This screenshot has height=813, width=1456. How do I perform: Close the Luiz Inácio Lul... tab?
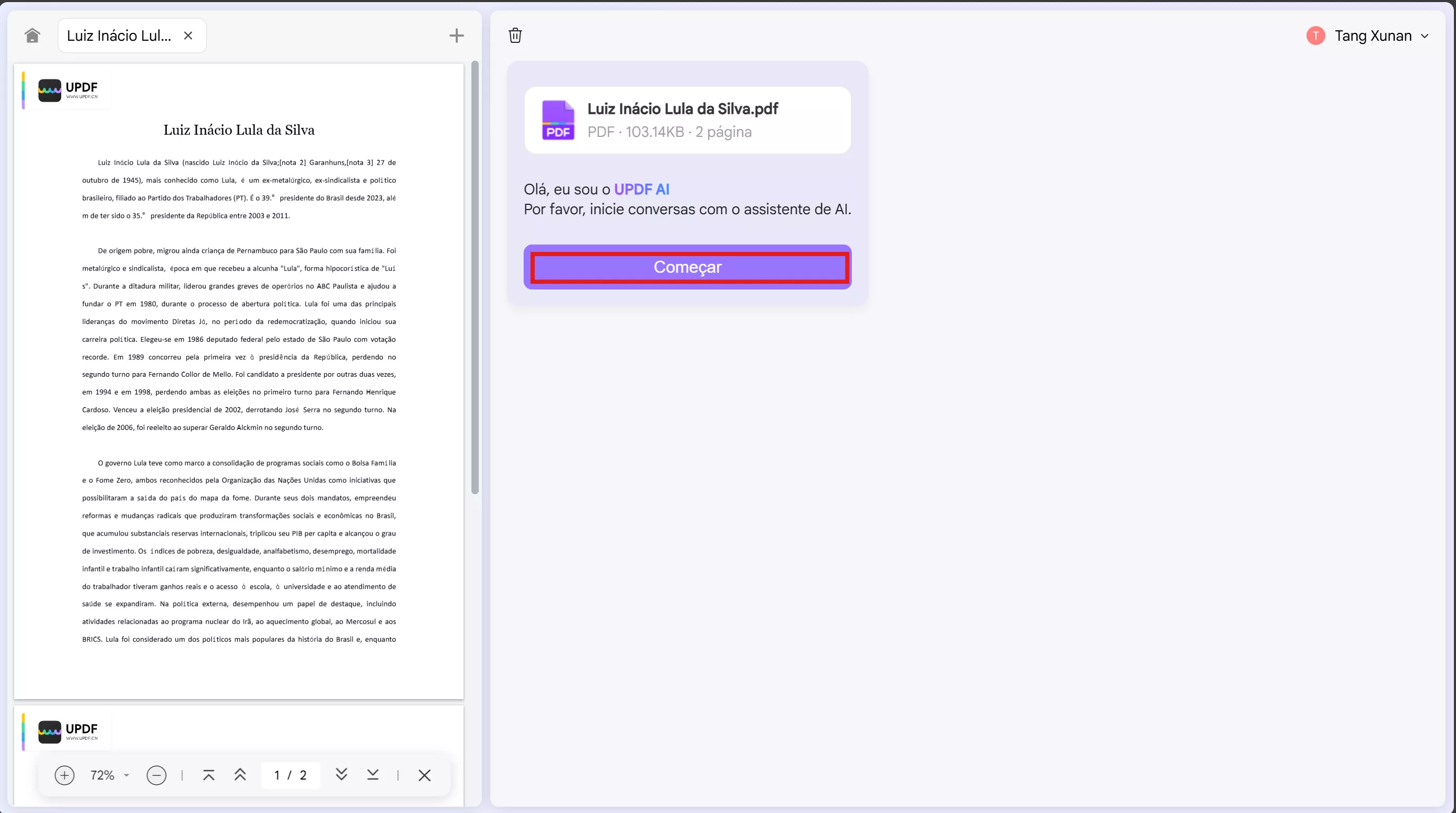point(188,36)
